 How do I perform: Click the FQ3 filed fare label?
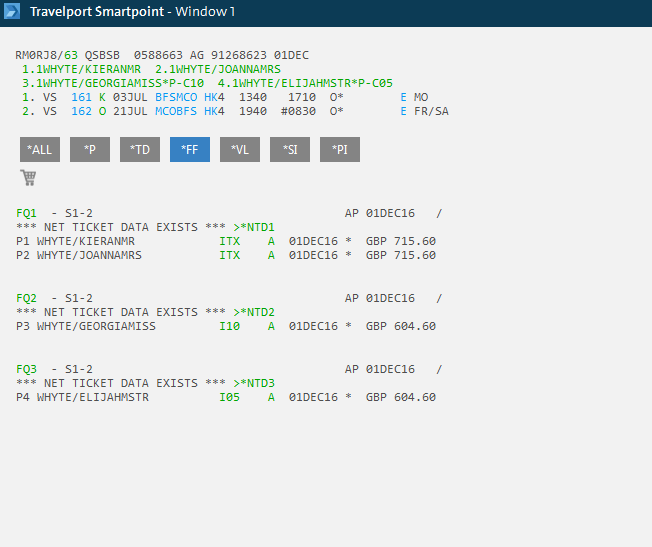coord(26,369)
